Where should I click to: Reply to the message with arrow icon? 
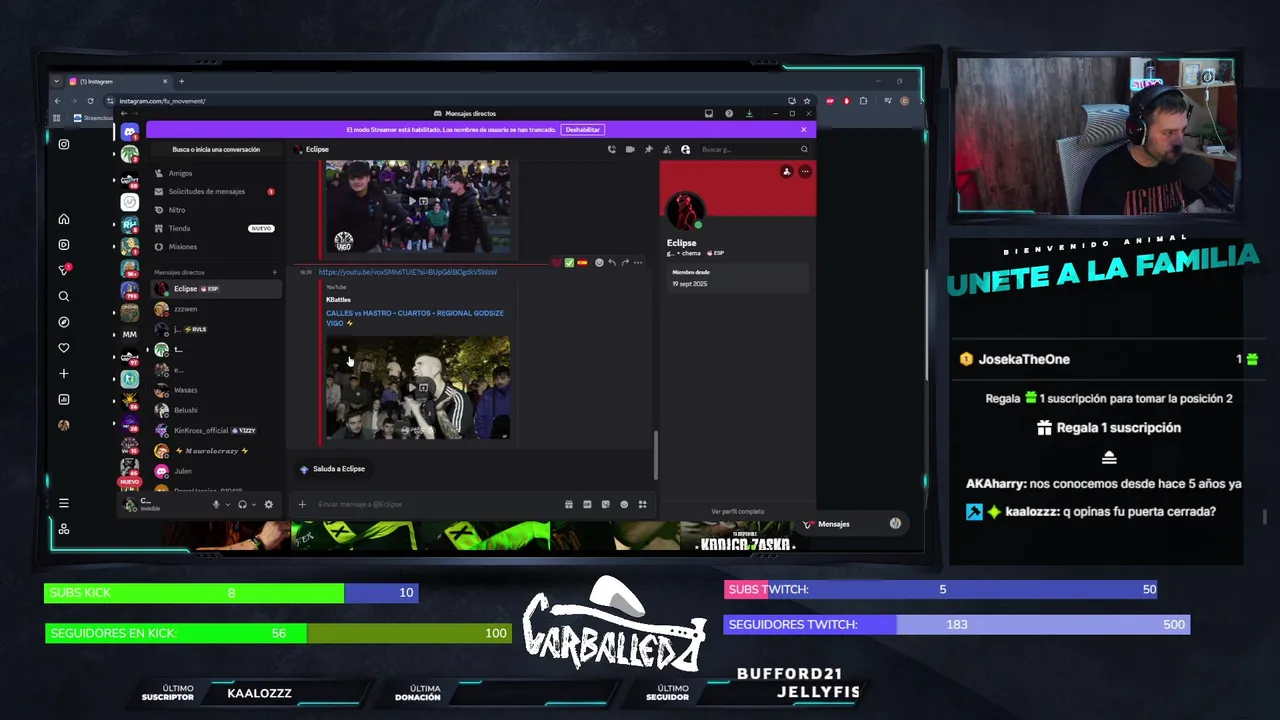tap(612, 262)
